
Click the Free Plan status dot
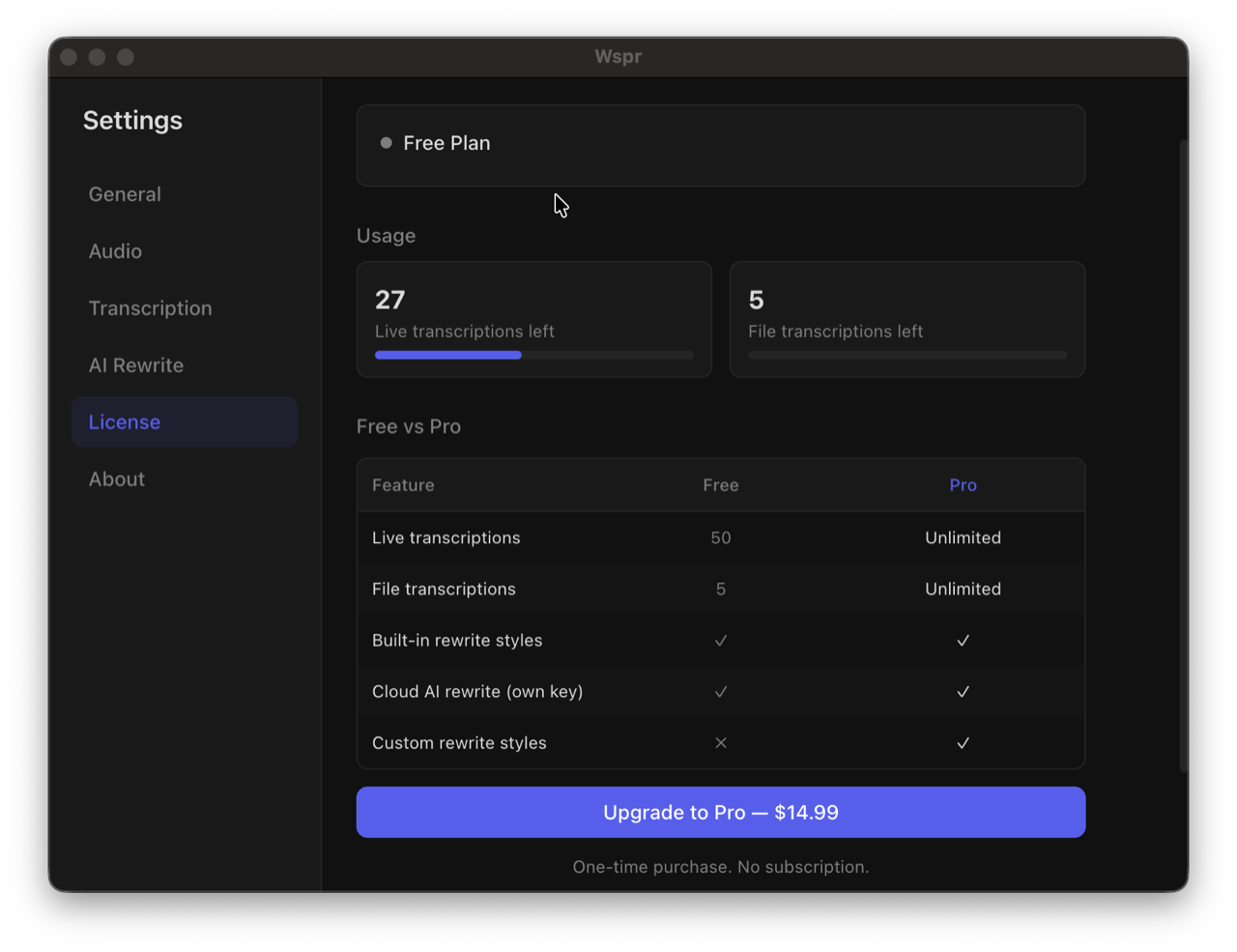[x=387, y=143]
